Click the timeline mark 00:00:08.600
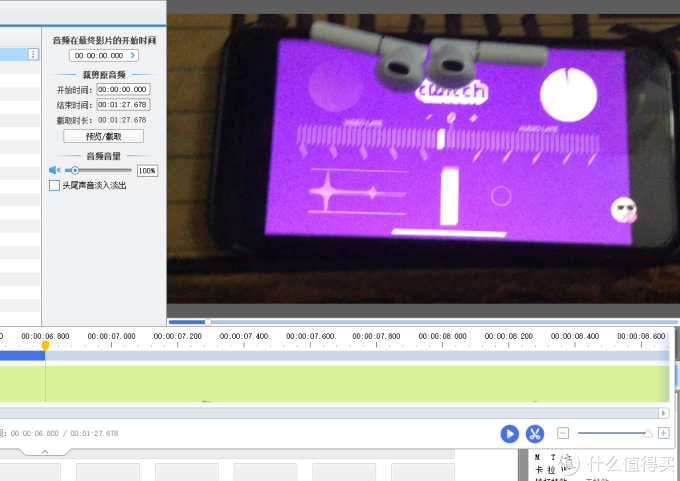Image resolution: width=680 pixels, height=481 pixels. [x=641, y=336]
